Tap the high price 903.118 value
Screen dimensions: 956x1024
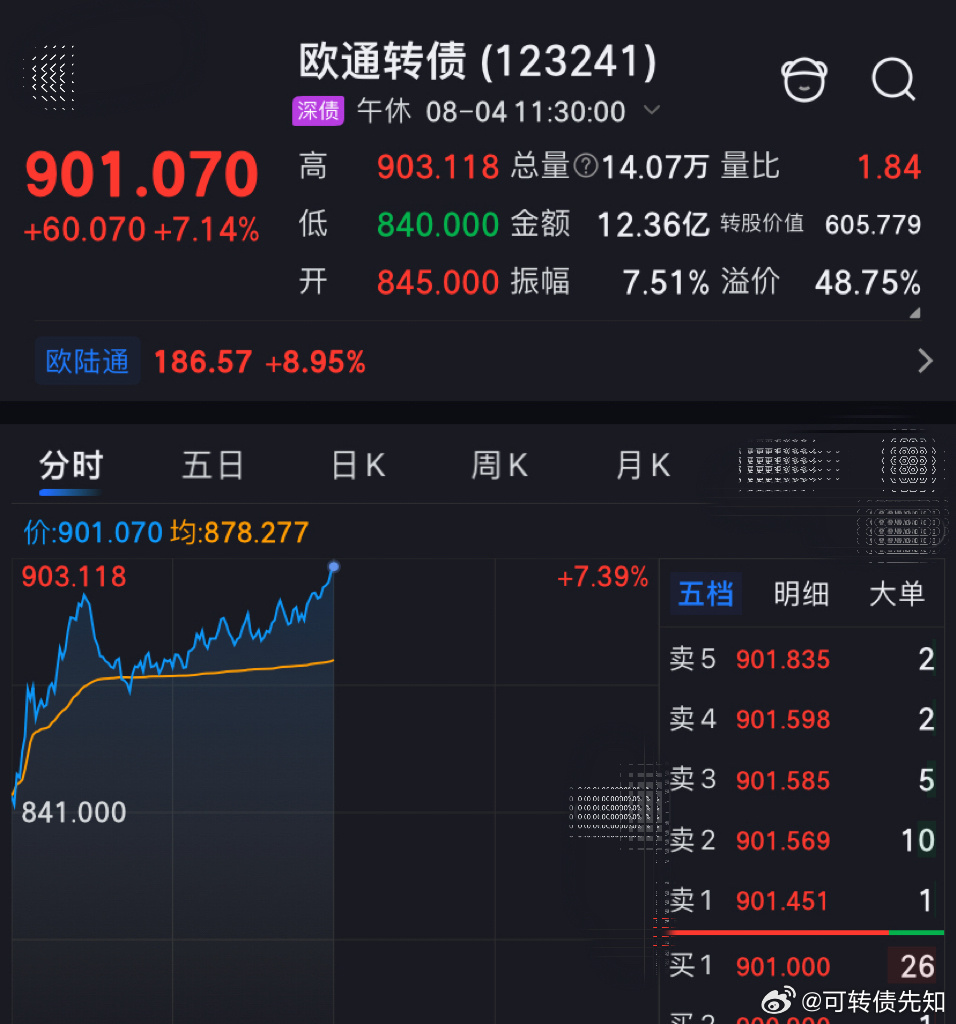(x=438, y=167)
